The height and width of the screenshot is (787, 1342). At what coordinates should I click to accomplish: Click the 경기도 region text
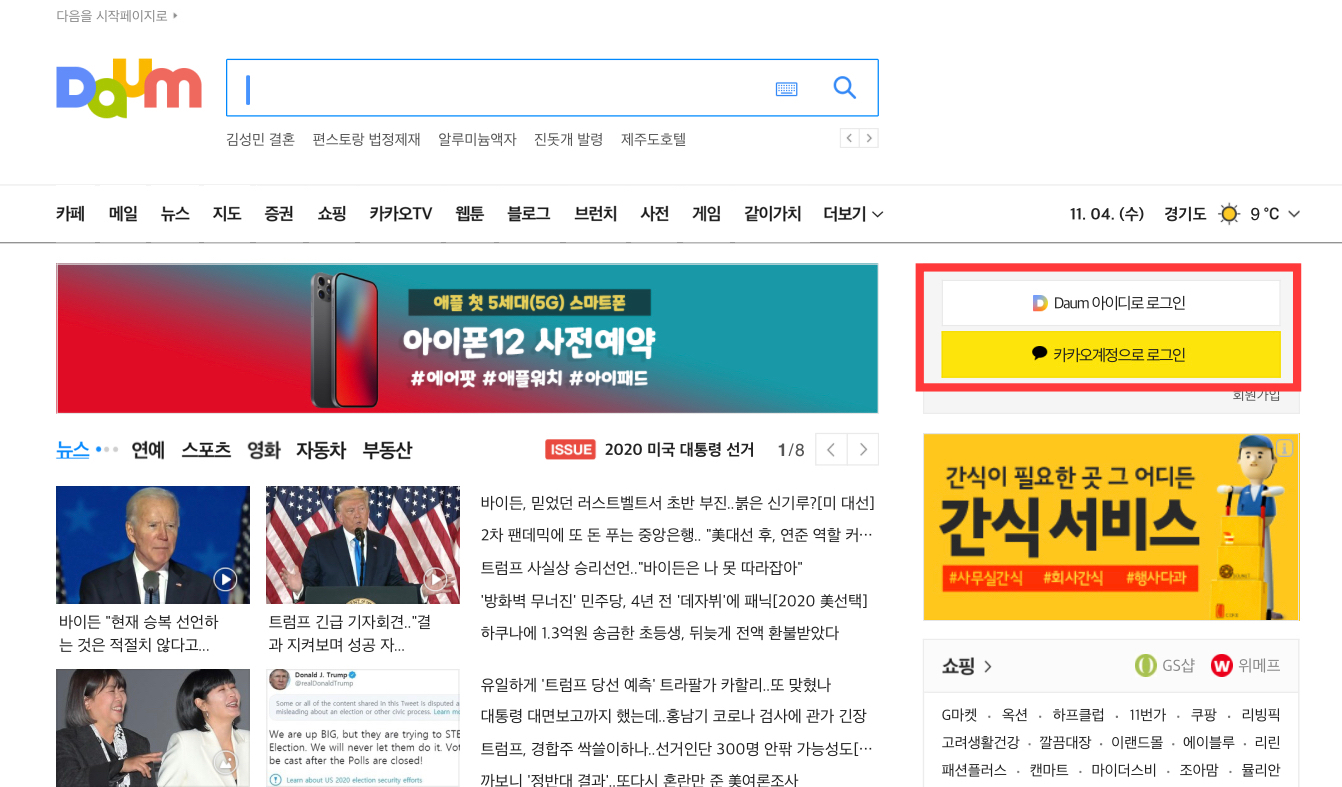(1185, 214)
